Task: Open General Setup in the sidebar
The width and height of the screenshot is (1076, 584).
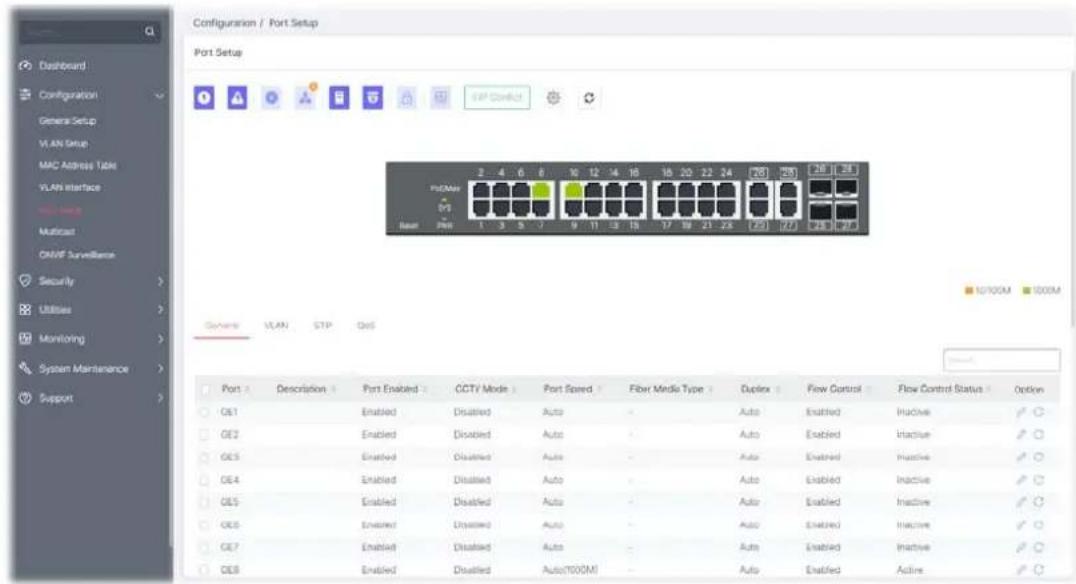Action: tap(67, 121)
